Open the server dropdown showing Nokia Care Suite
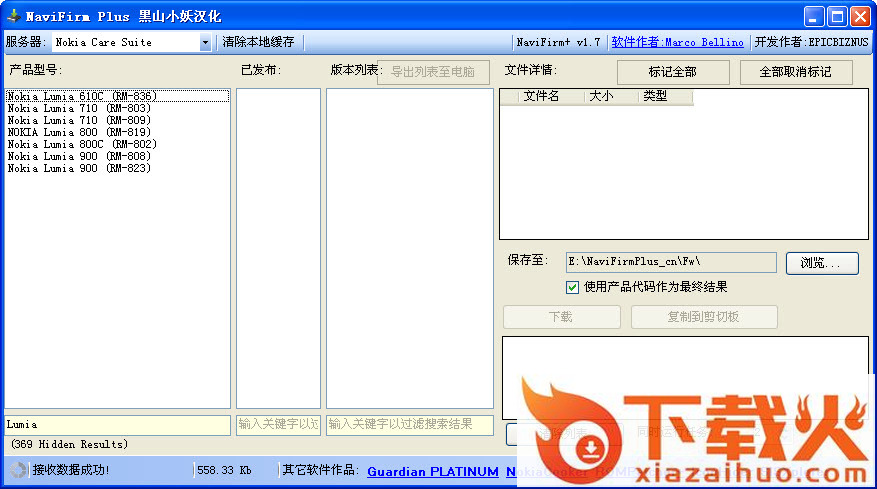Viewport: 877px width, 489px height. (132, 43)
